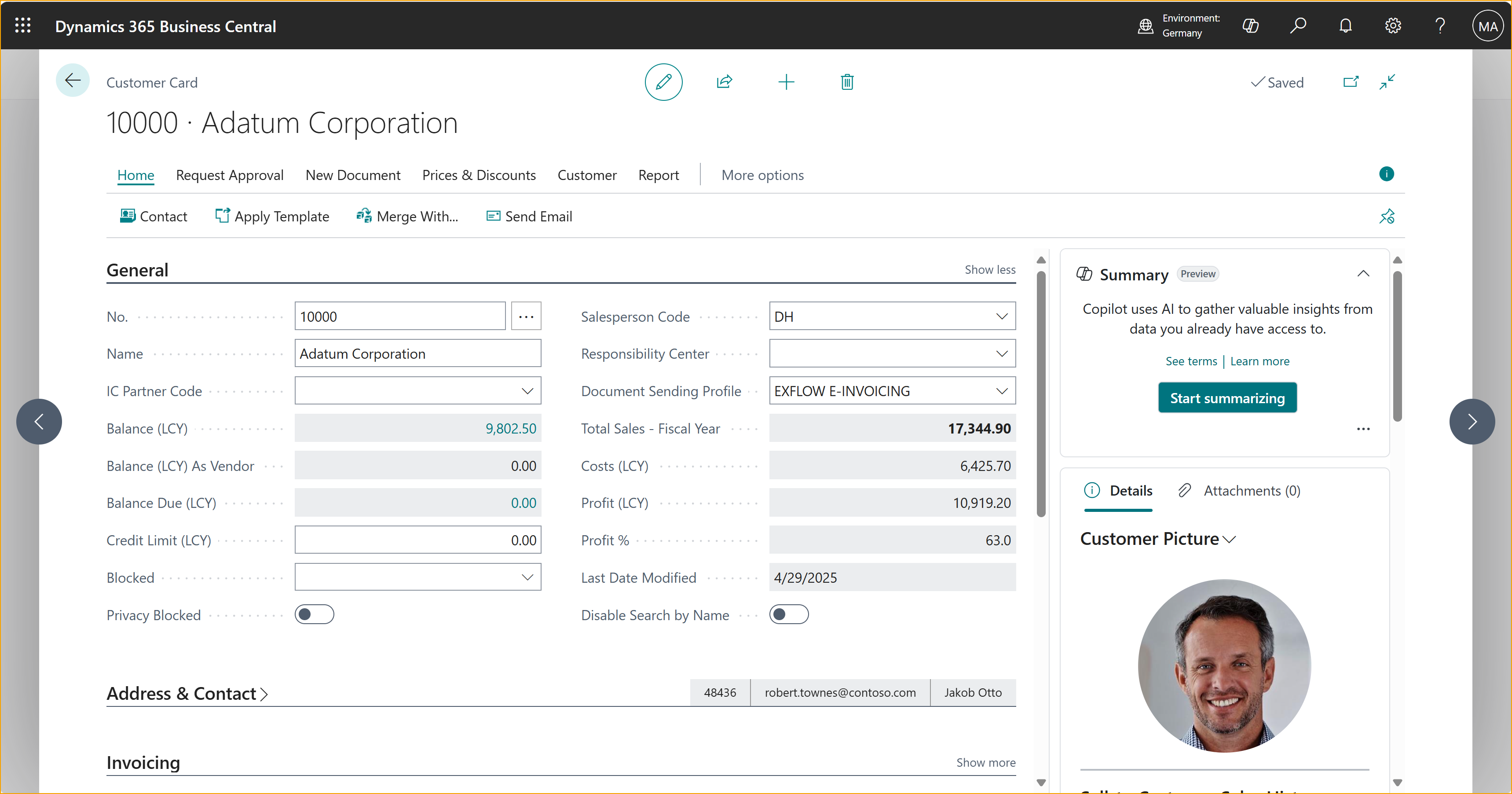Image resolution: width=1512 pixels, height=794 pixels.
Task: Click the ellipsis next to the No. field
Action: (526, 316)
